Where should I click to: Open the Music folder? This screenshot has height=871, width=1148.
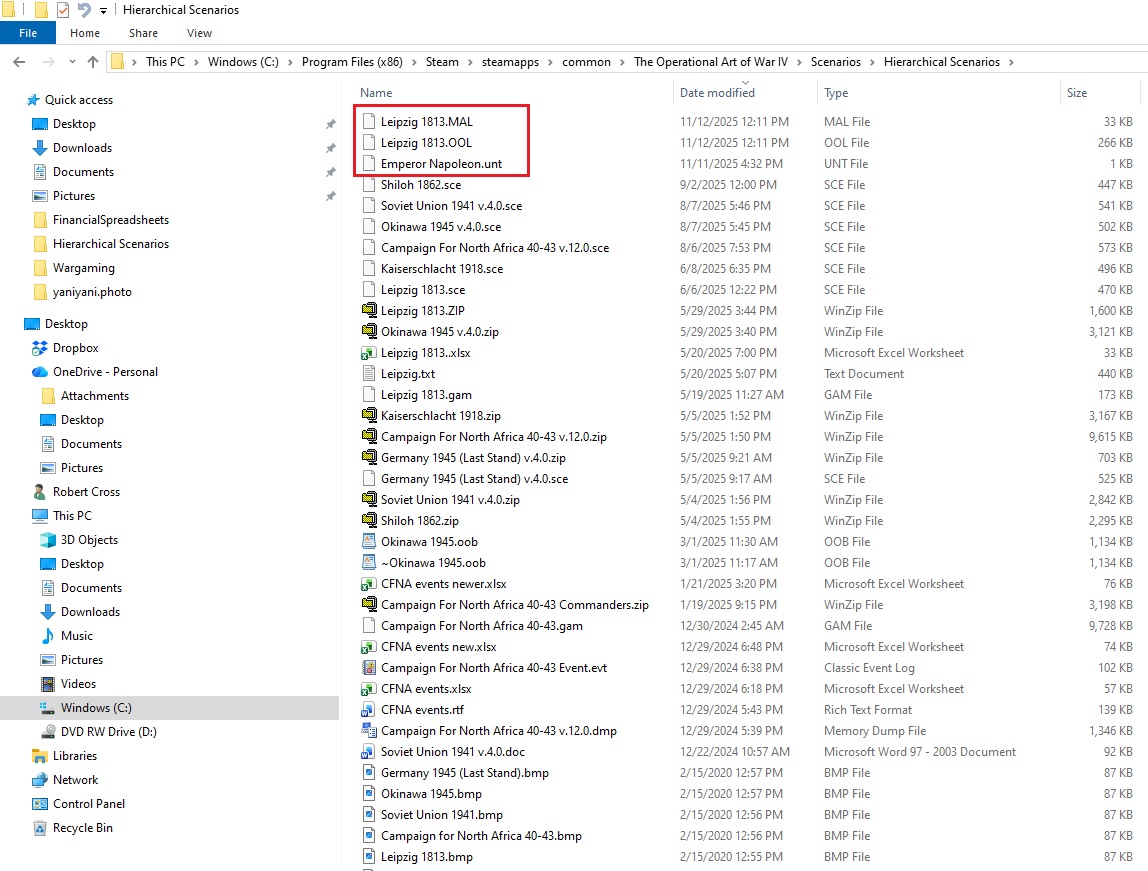[x=77, y=636]
